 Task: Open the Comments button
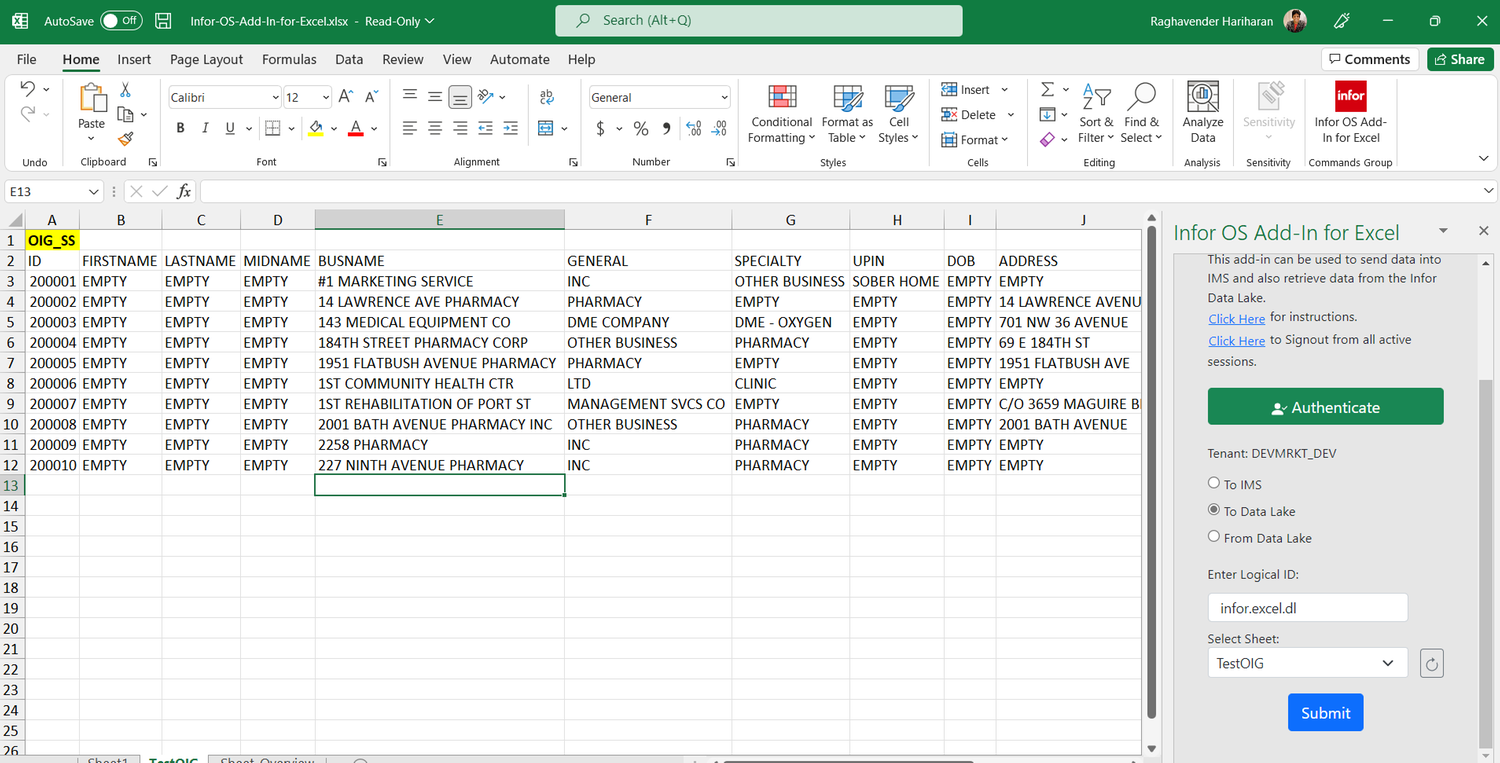(x=1370, y=59)
